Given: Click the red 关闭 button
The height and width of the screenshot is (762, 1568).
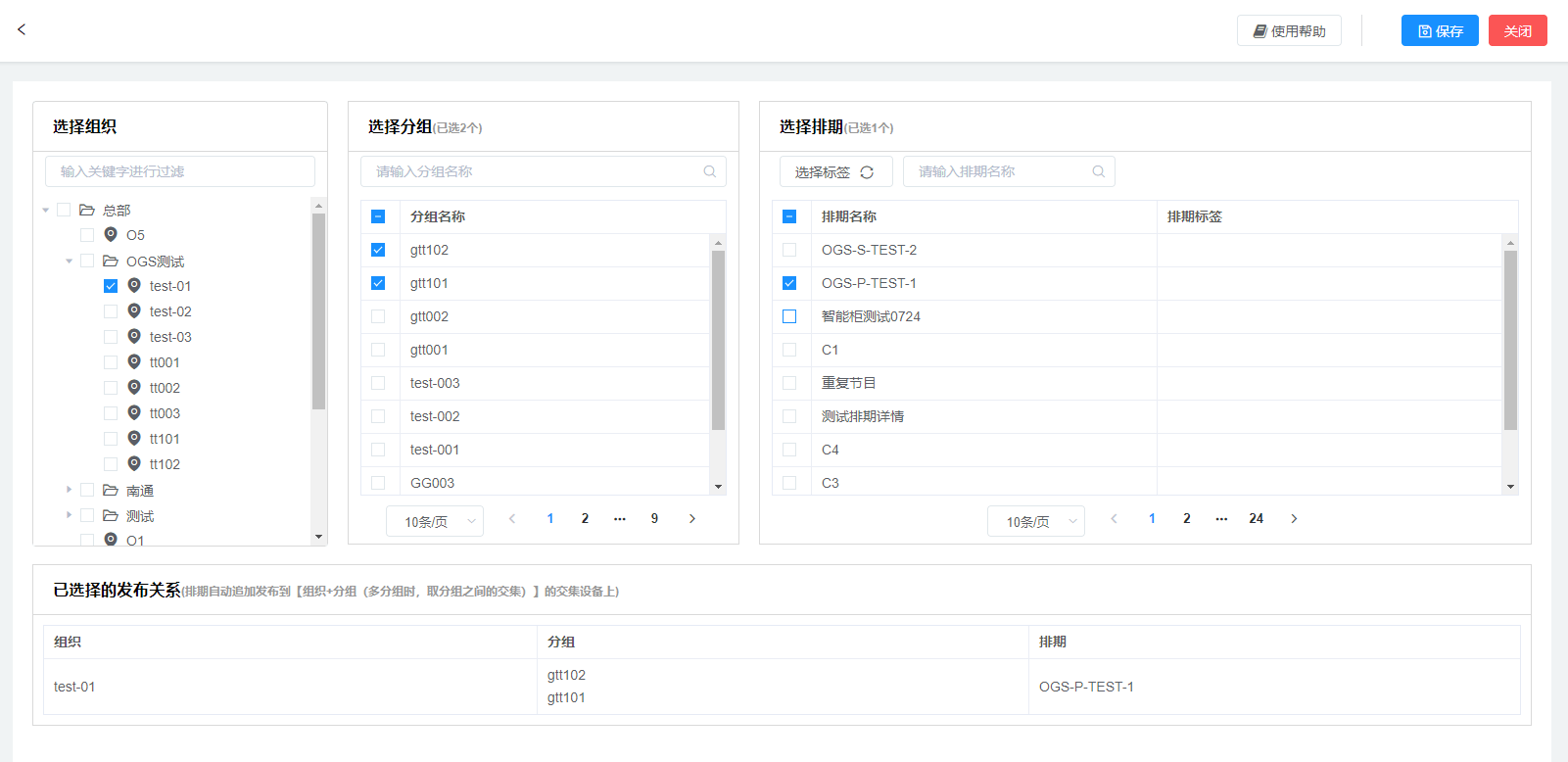Looking at the screenshot, I should pos(1518,30).
